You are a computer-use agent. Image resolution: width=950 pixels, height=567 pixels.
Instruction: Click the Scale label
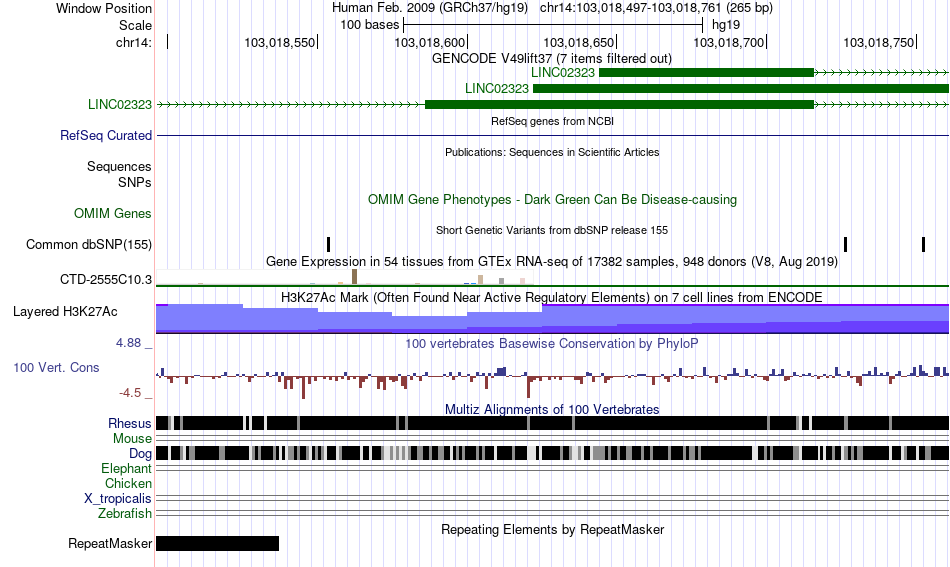click(x=135, y=25)
